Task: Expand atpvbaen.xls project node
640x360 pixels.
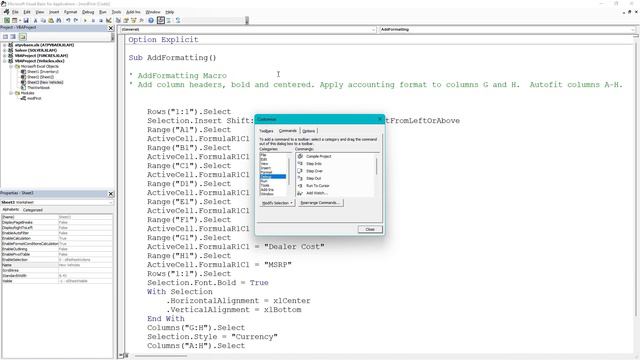Action: (4, 45)
